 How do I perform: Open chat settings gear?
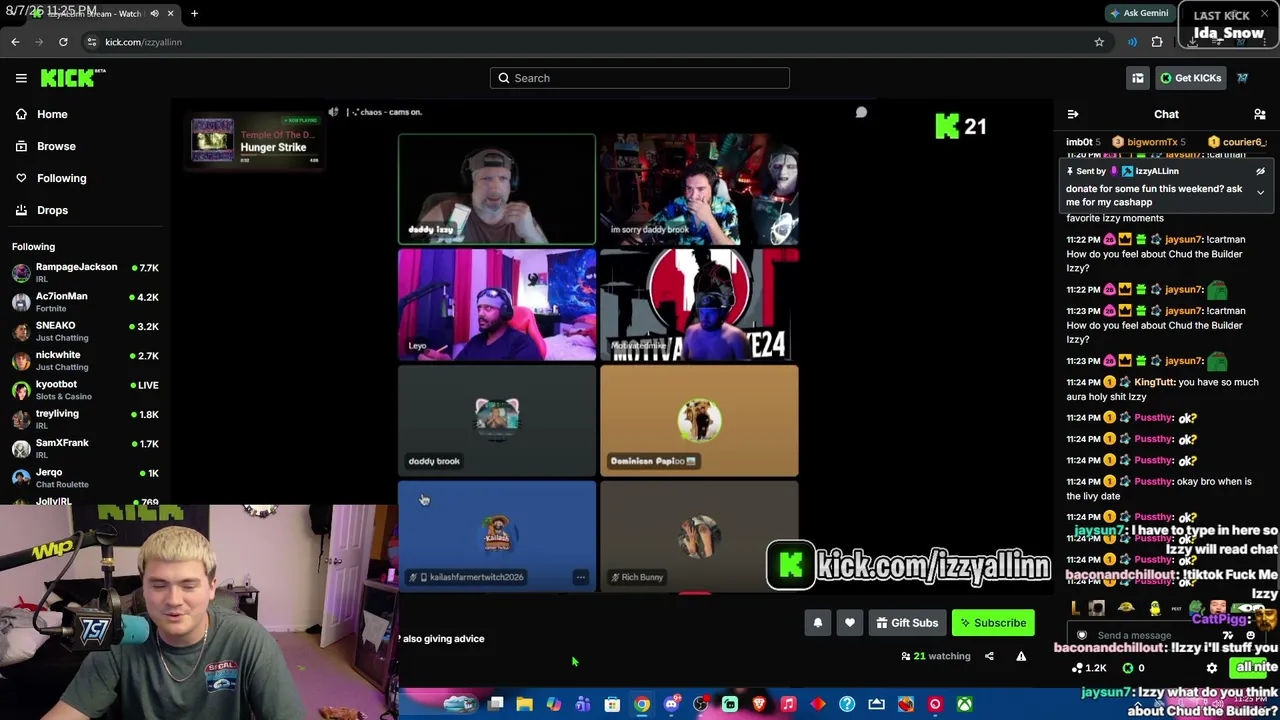[1212, 668]
